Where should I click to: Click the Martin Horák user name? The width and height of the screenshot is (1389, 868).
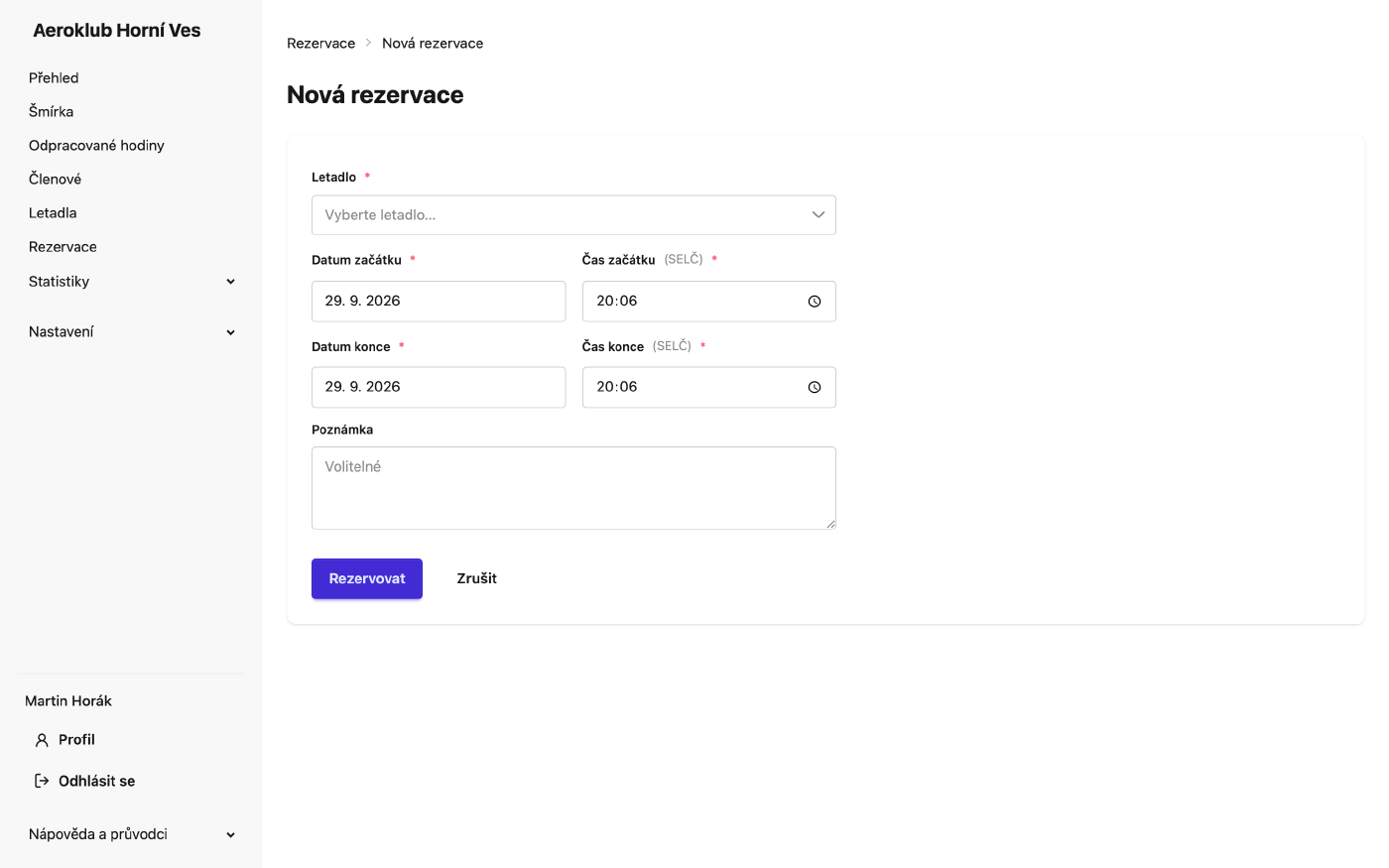click(x=68, y=701)
